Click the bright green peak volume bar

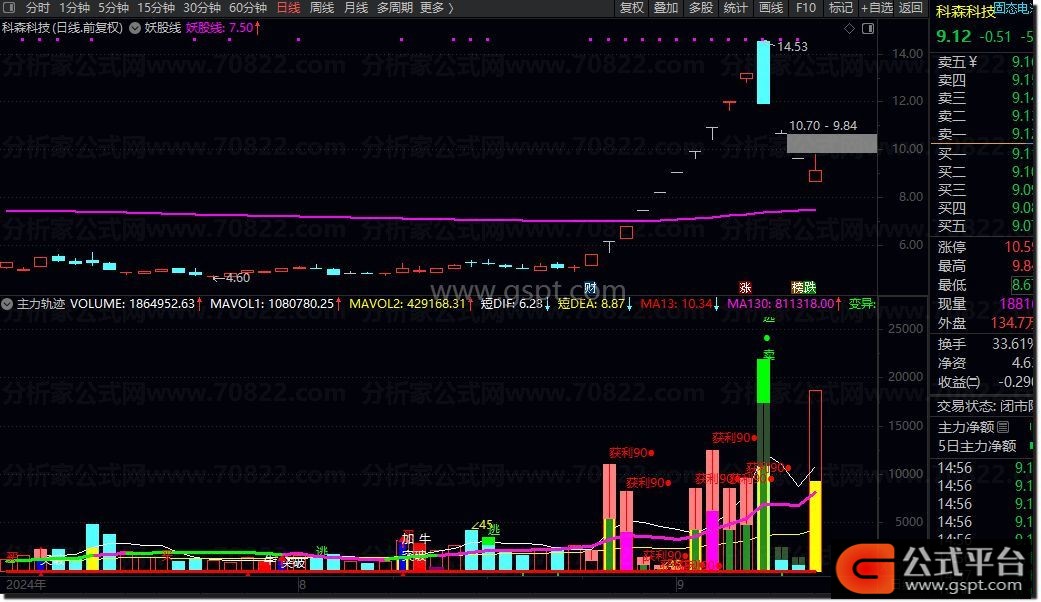pos(763,381)
